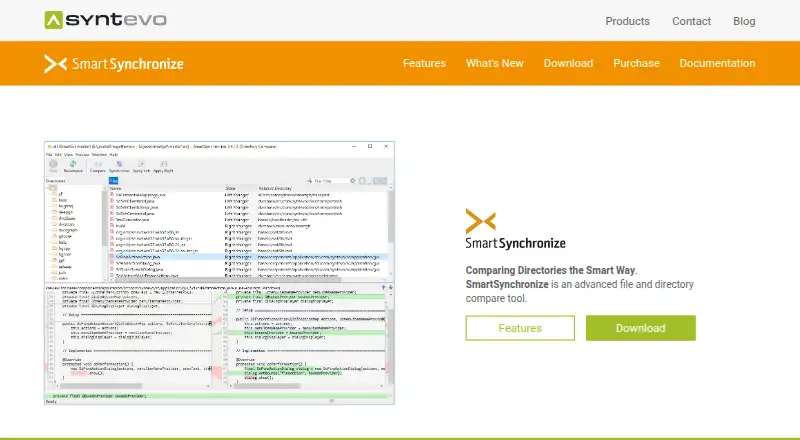Click the white outlined Features button
The height and width of the screenshot is (440, 800).
[x=520, y=328]
